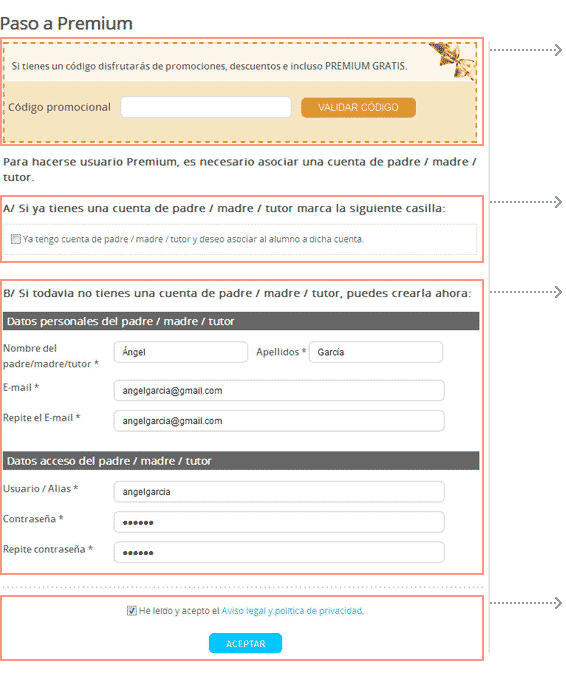Image resolution: width=566 pixels, height=677 pixels.
Task: Click the Apellidos field containing García
Action: coord(376,352)
